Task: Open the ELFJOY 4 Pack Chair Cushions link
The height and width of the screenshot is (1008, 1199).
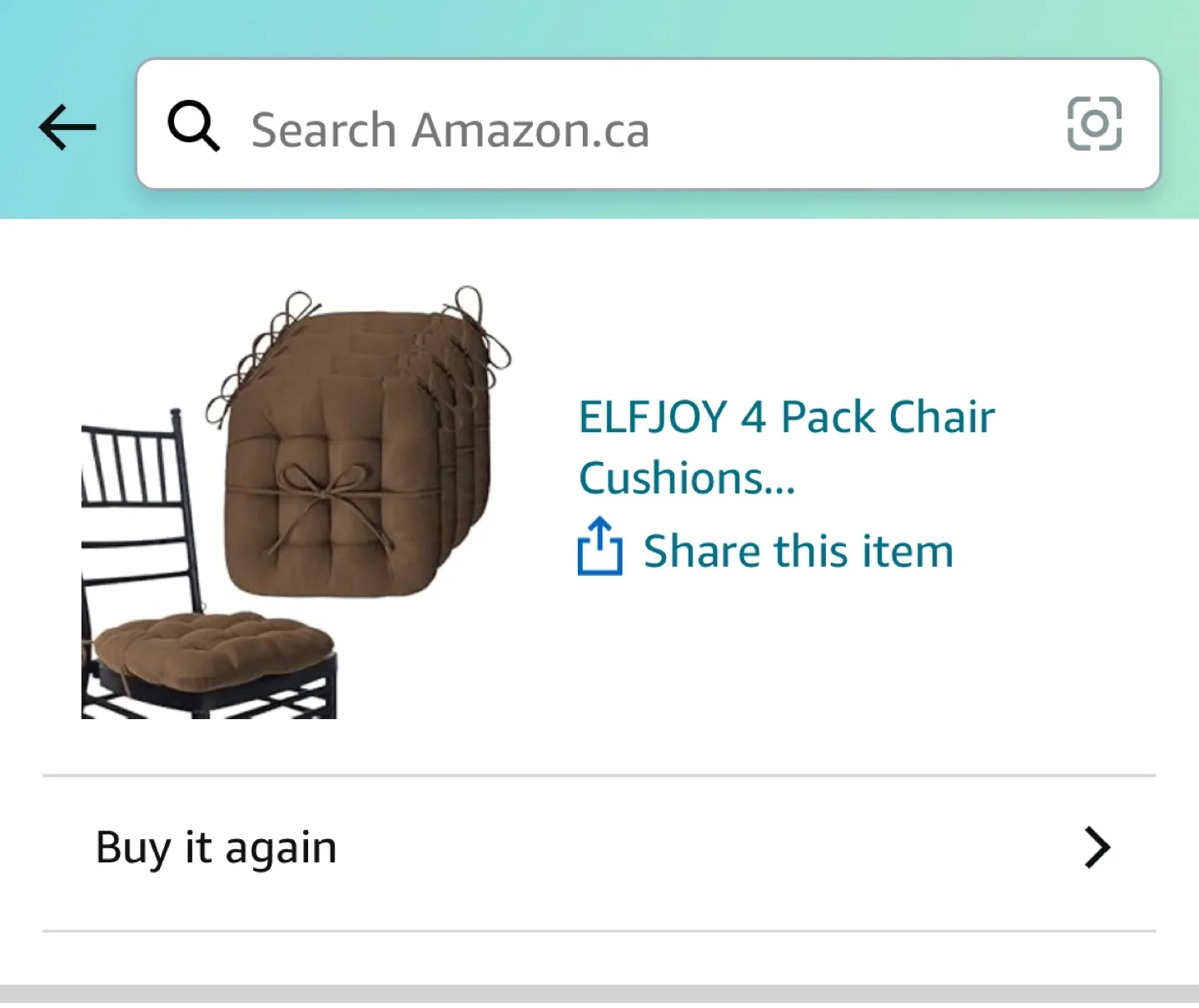Action: 785,447
